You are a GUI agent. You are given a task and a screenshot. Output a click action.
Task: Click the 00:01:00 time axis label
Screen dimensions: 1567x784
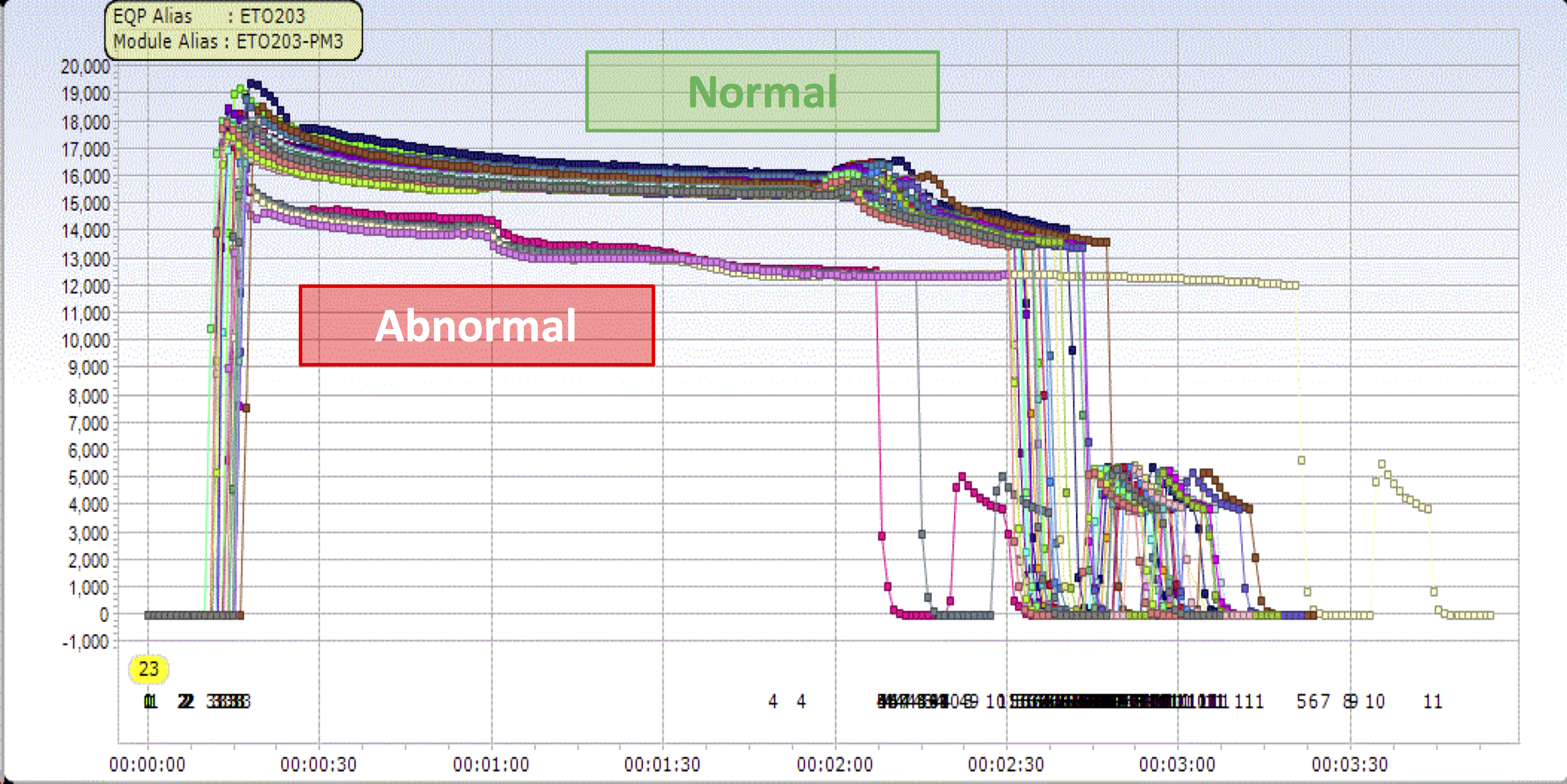tap(490, 764)
